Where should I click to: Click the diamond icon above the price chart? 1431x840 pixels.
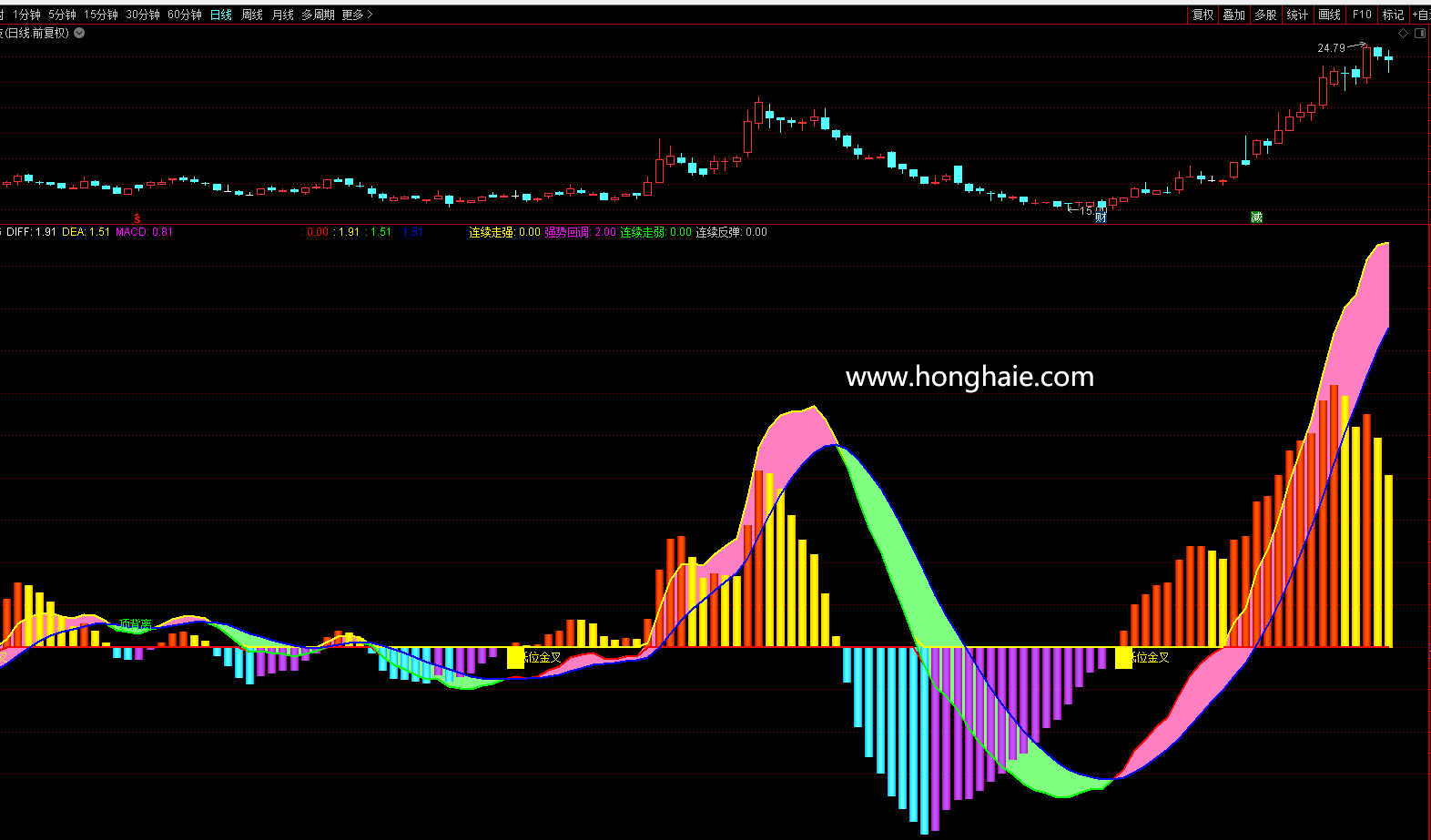[1403, 34]
